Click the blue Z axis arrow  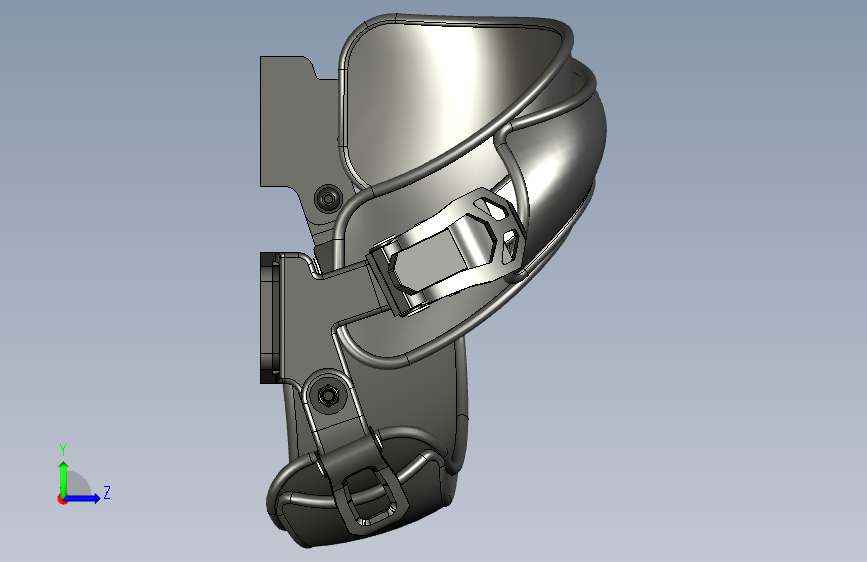83,498
